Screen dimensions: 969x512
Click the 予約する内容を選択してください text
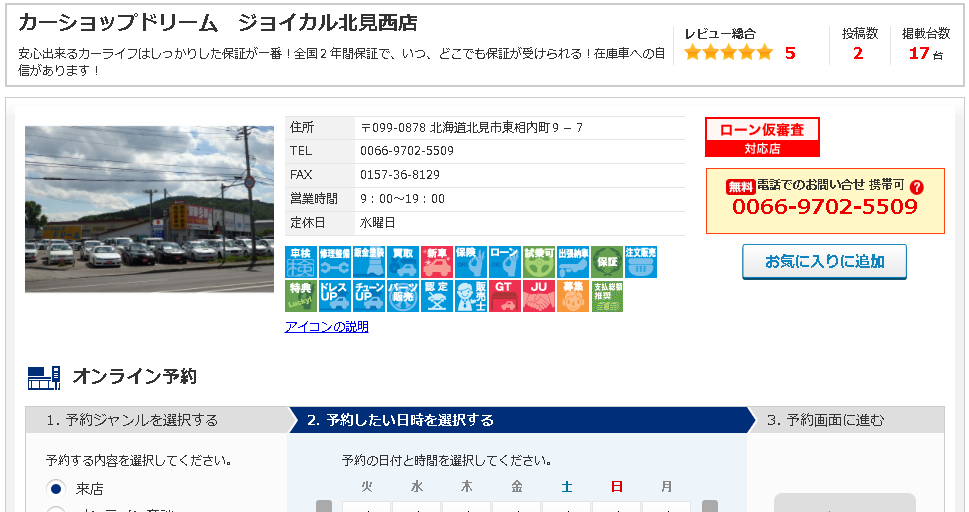(139, 461)
